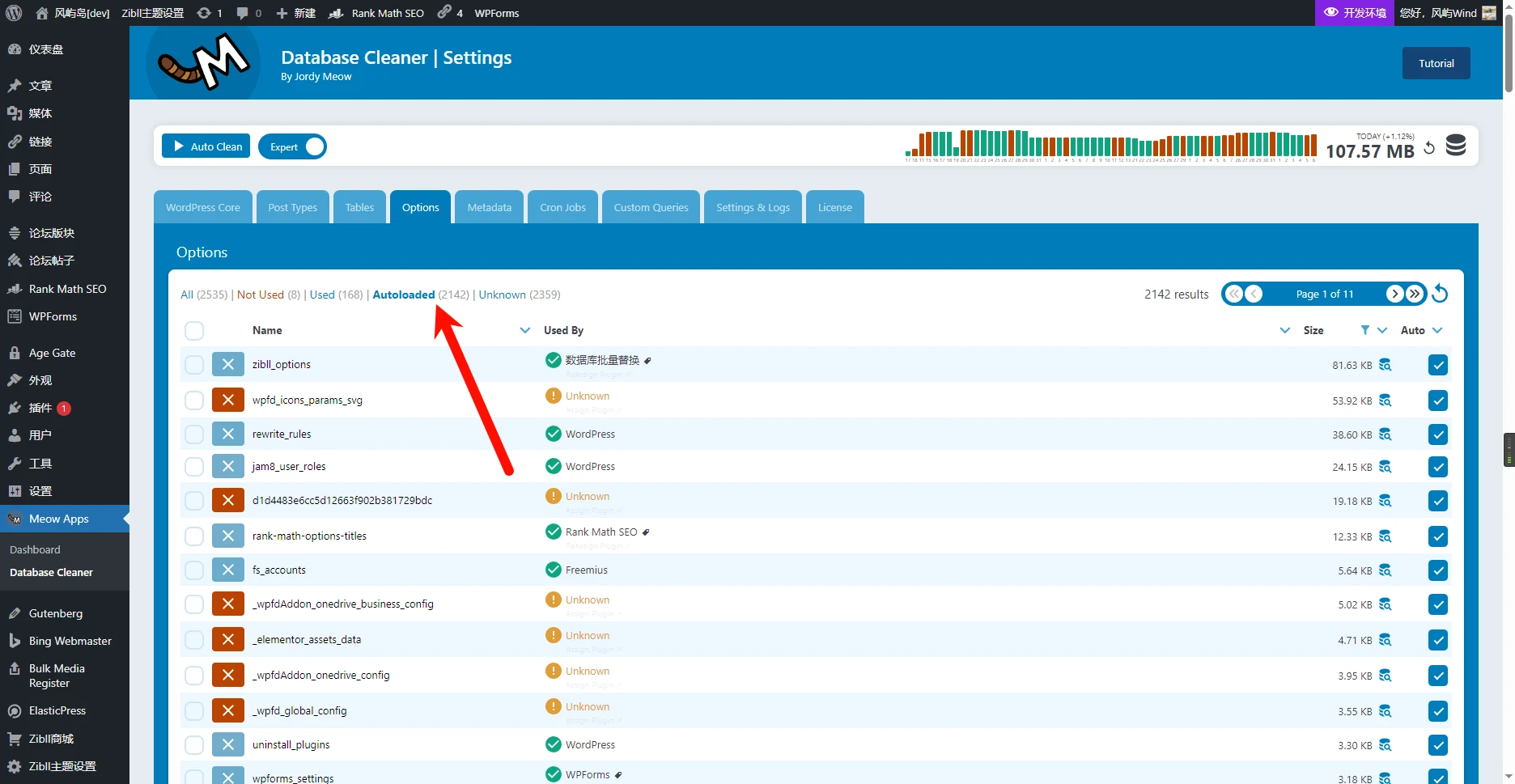This screenshot has height=784, width=1515.
Task: Filter options by Not Used link
Action: coord(260,295)
